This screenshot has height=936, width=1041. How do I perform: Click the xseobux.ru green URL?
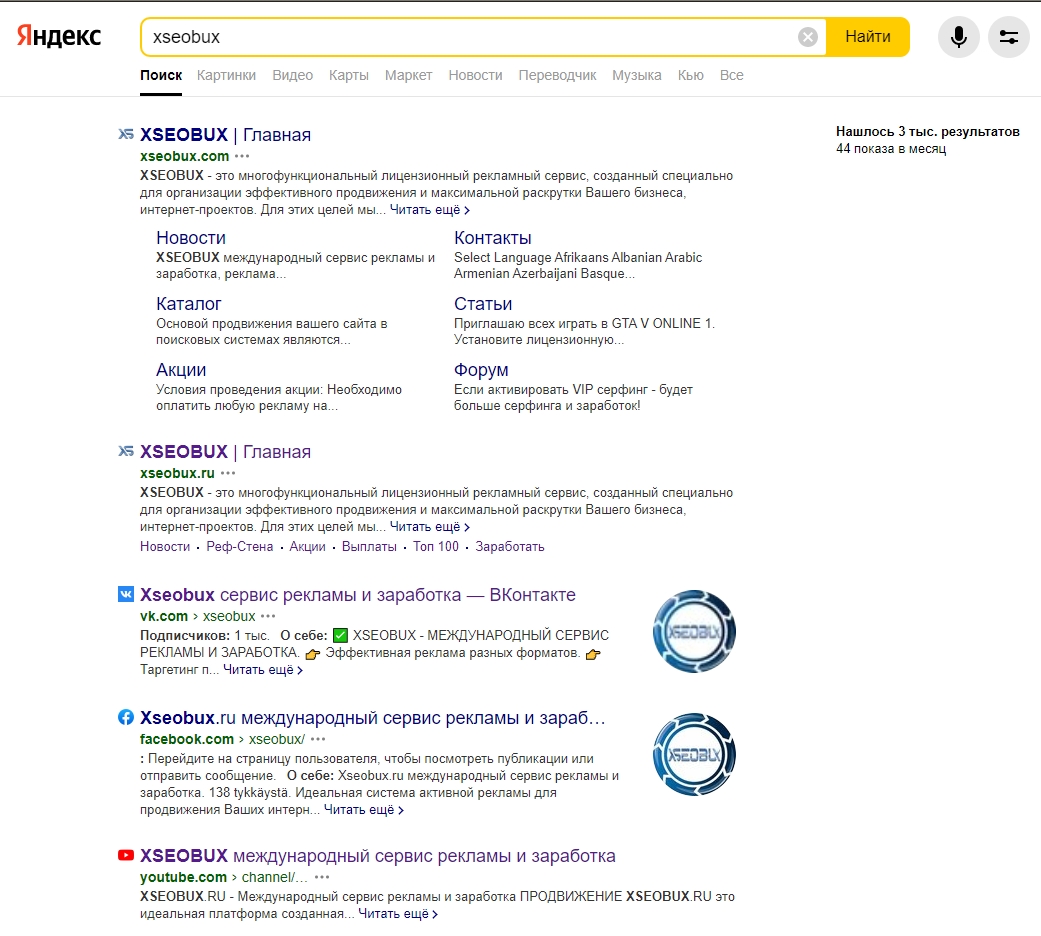point(177,473)
